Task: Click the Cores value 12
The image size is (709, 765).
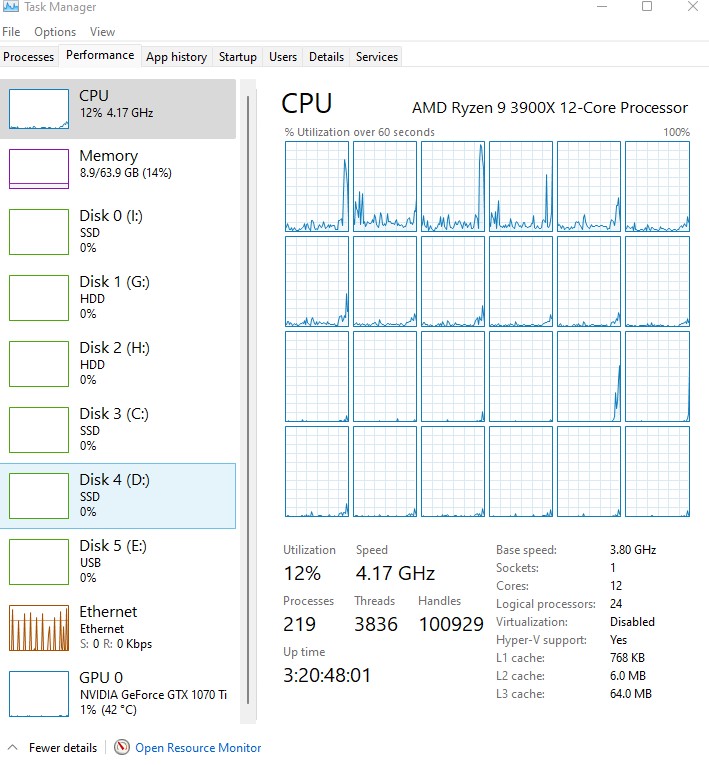Action: pos(616,585)
